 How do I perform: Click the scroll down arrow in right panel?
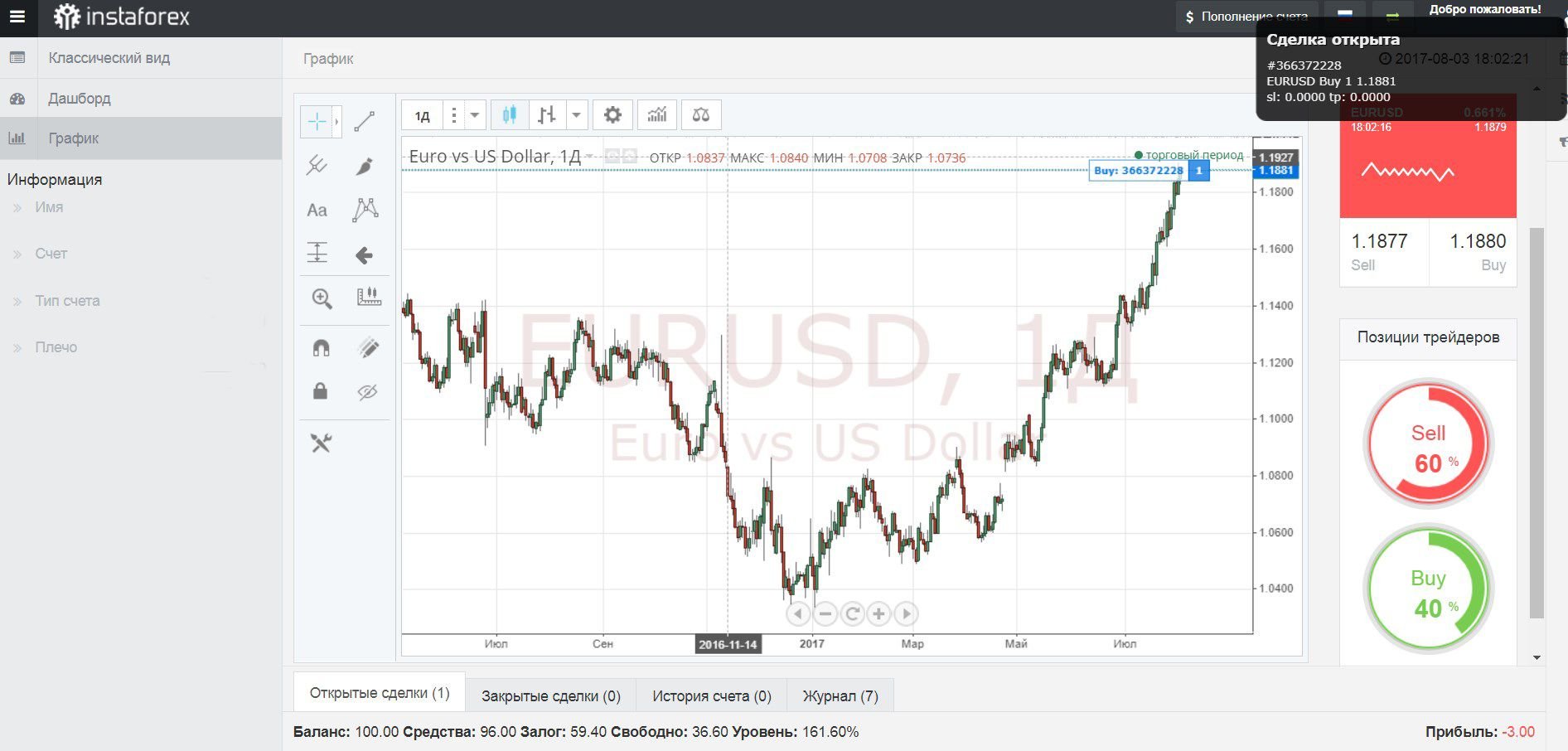click(1537, 658)
